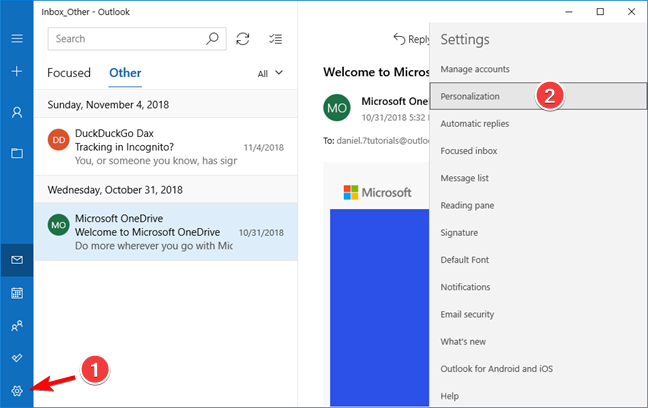Open Outlook for Android and iOS
648x408 pixels.
538,369
